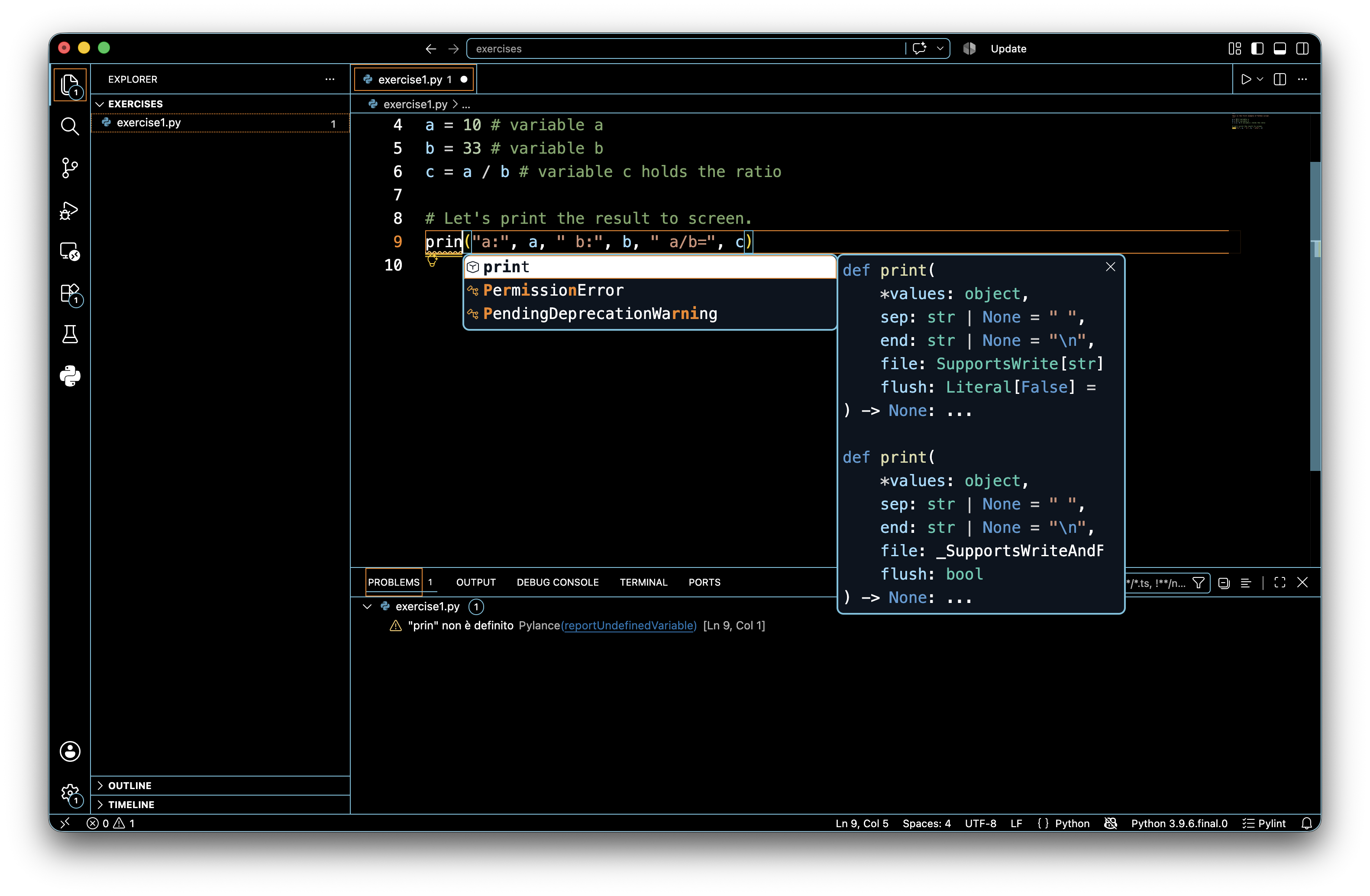Switch to the PROBLEMS panel tab
This screenshot has height=896, width=1370.
(394, 582)
